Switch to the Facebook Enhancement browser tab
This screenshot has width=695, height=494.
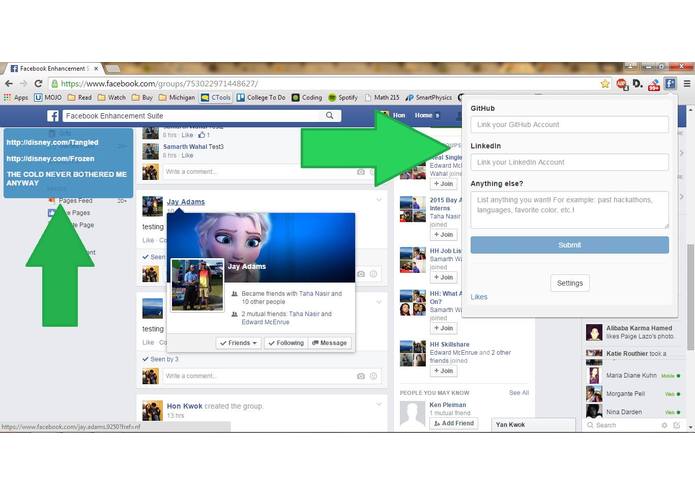click(x=54, y=69)
